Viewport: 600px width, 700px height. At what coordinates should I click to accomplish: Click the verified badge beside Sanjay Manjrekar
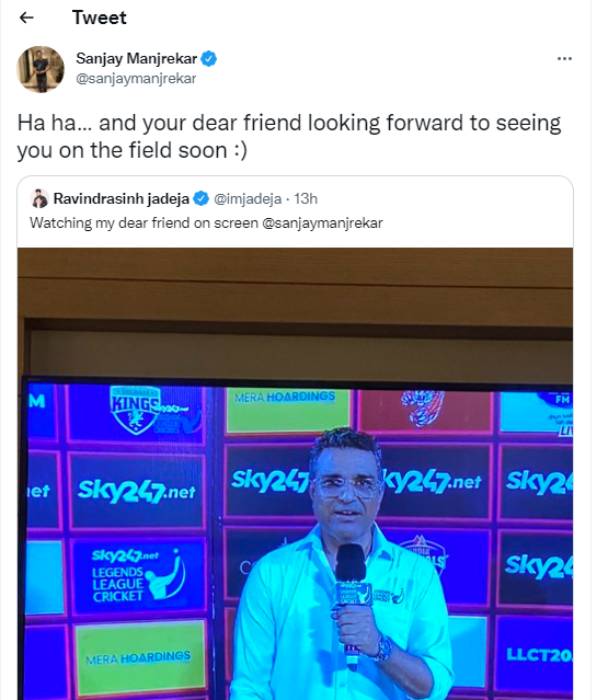(210, 59)
